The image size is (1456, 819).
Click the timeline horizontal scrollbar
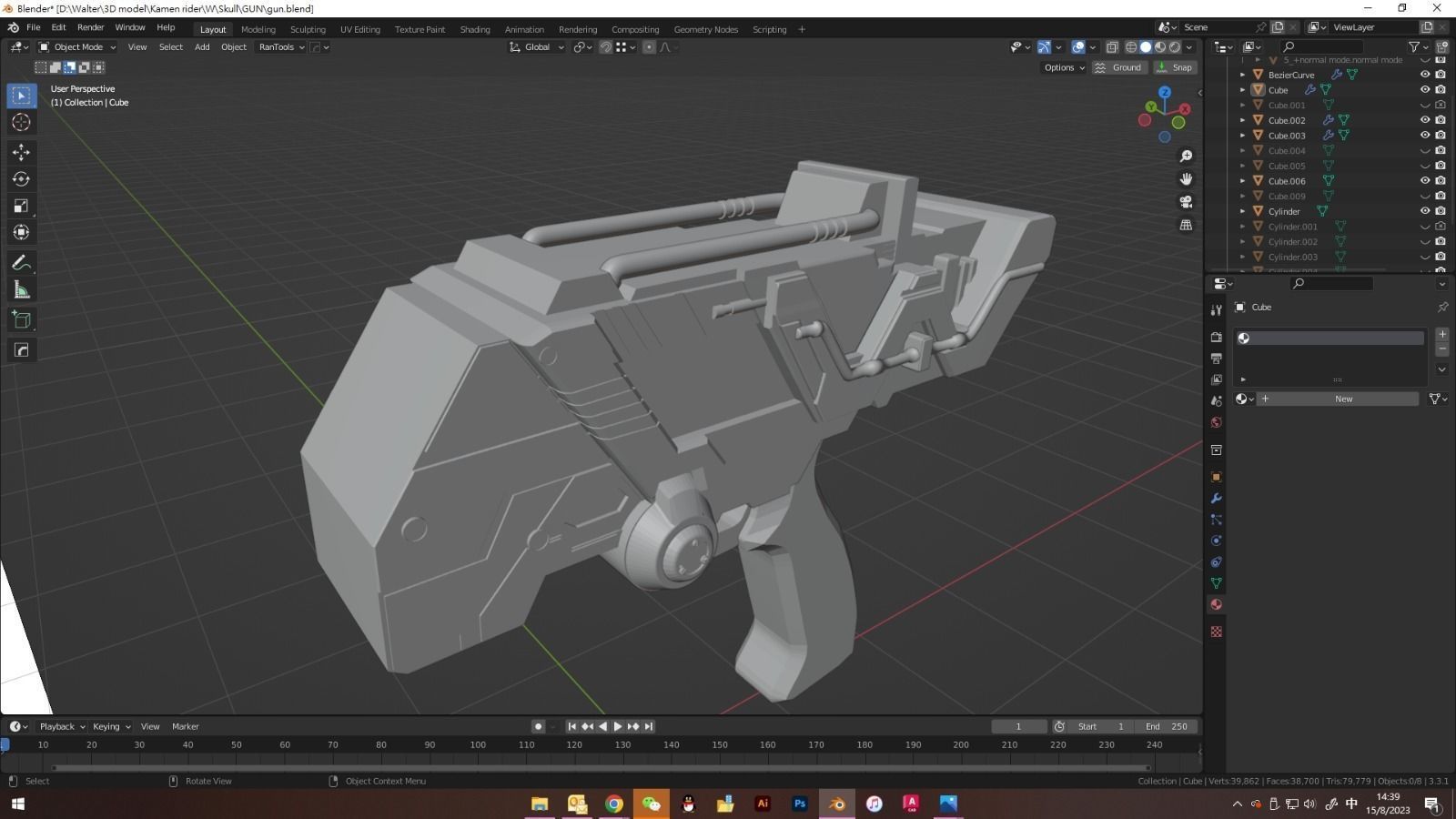(x=601, y=768)
